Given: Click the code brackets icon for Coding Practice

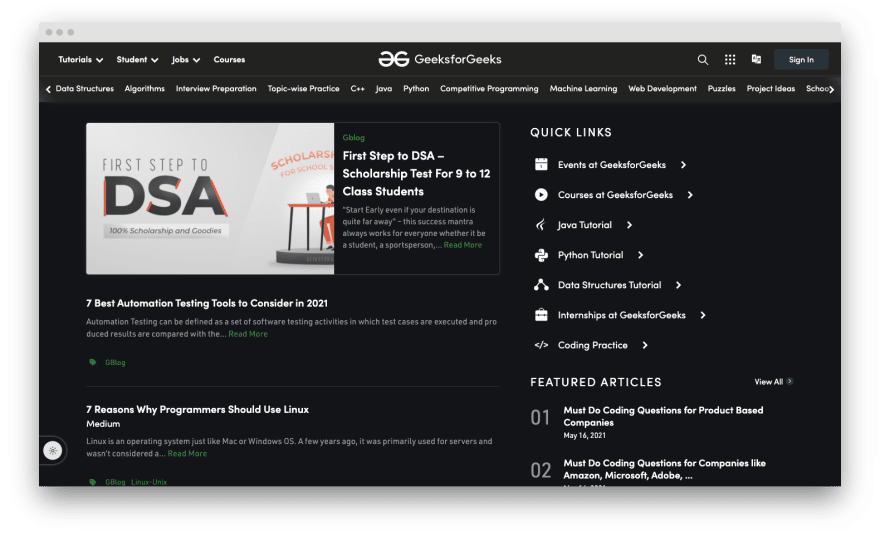Looking at the screenshot, I should tap(541, 345).
